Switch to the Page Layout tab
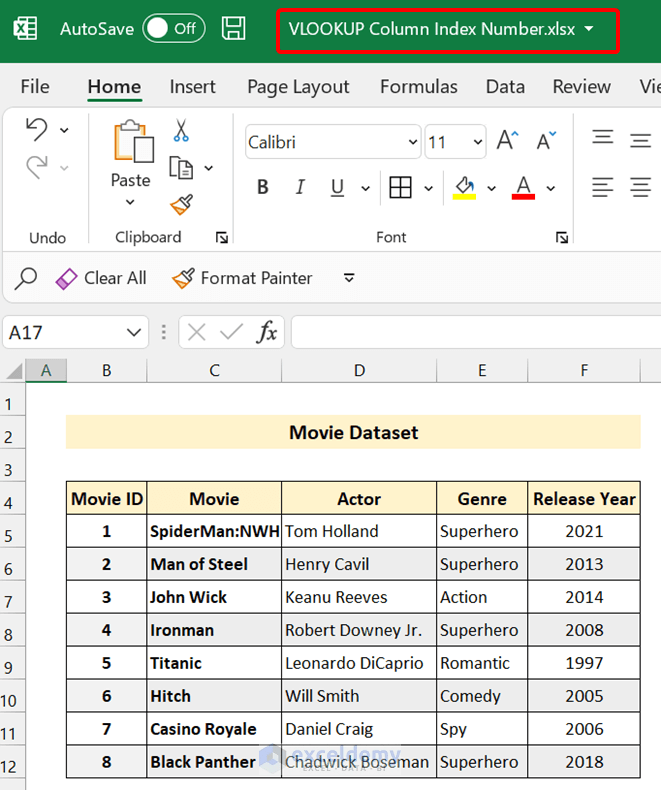The height and width of the screenshot is (790, 661). (298, 87)
